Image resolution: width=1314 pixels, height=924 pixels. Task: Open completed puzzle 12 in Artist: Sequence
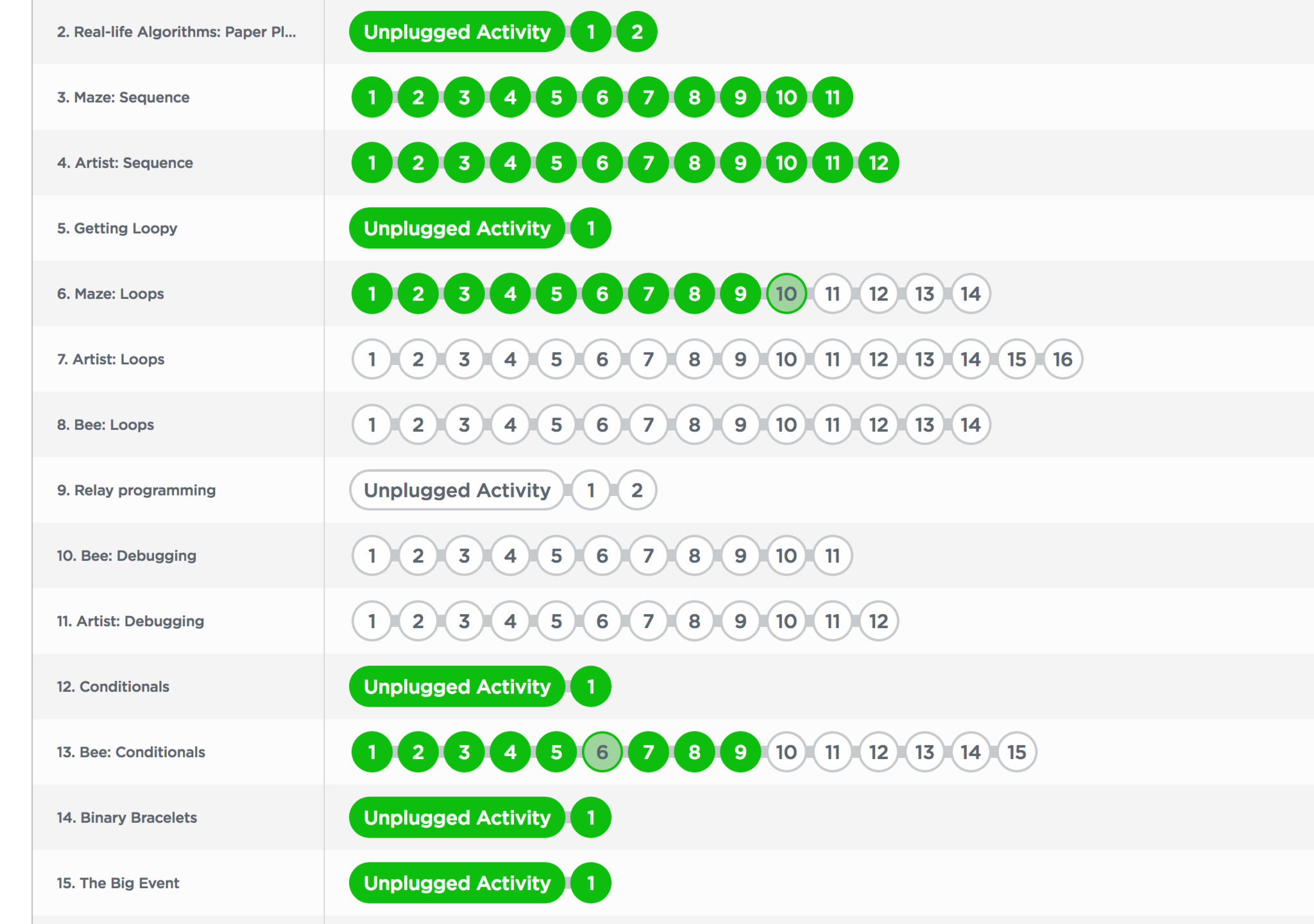(878, 163)
